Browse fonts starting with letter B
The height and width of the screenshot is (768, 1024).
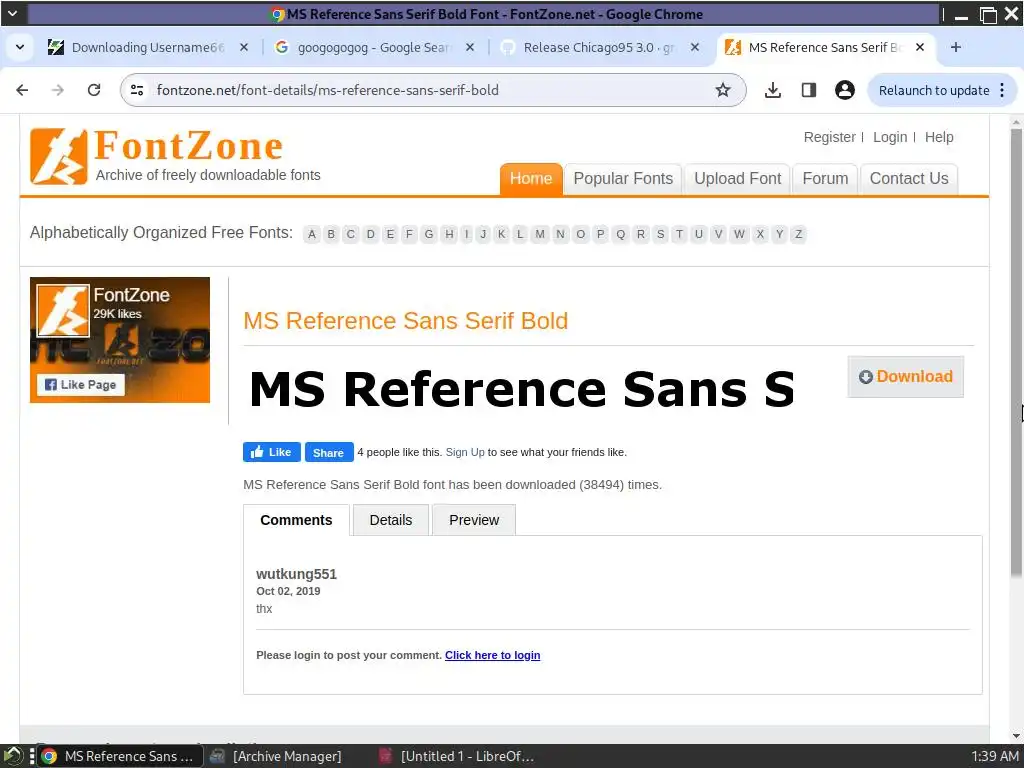[331, 234]
